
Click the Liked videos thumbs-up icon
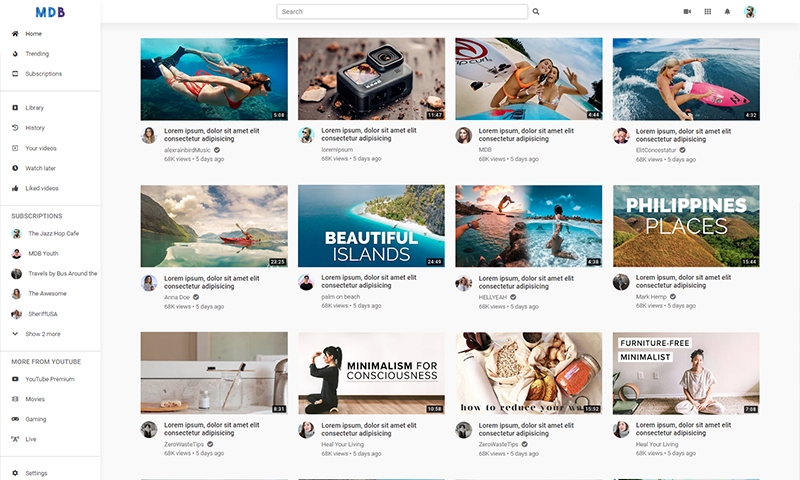tap(15, 188)
